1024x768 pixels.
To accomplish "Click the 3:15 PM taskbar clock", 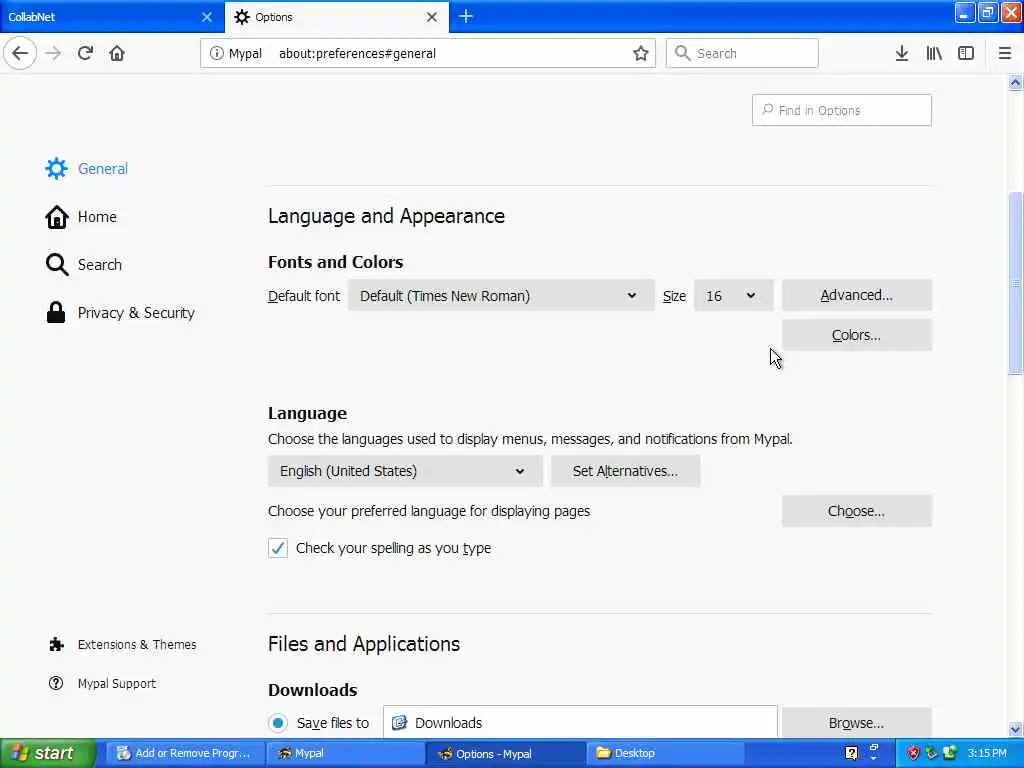I will click(987, 753).
